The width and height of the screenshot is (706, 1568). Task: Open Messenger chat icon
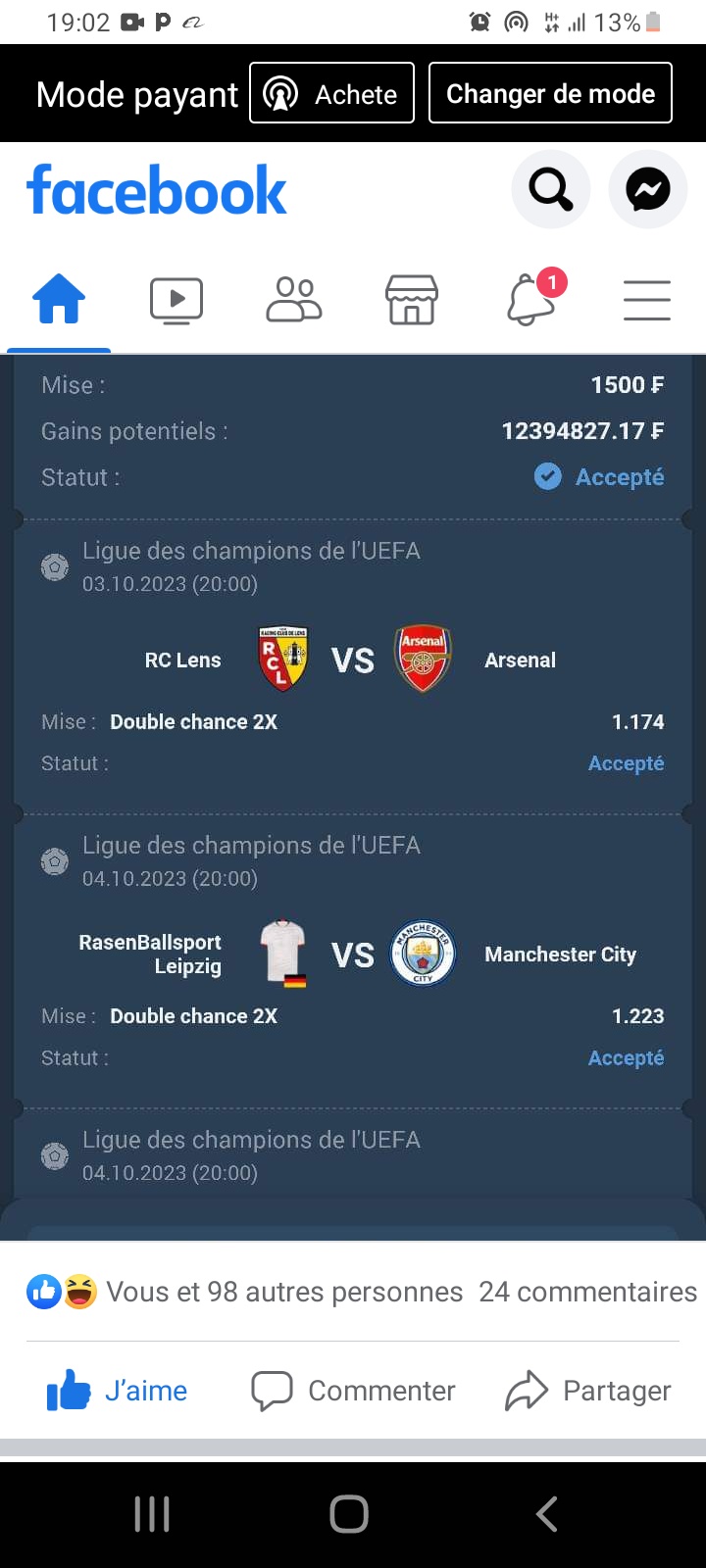click(x=648, y=189)
